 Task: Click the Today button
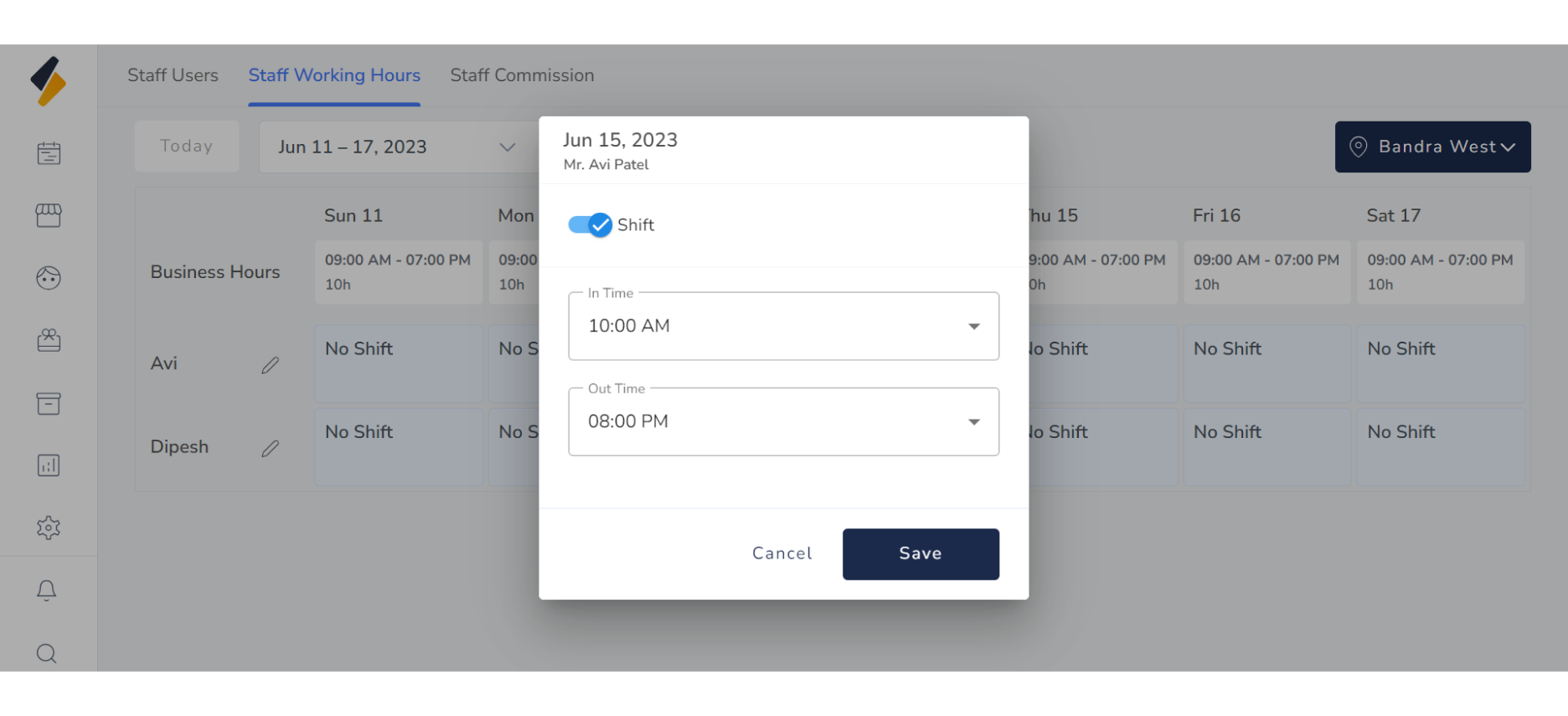click(187, 147)
